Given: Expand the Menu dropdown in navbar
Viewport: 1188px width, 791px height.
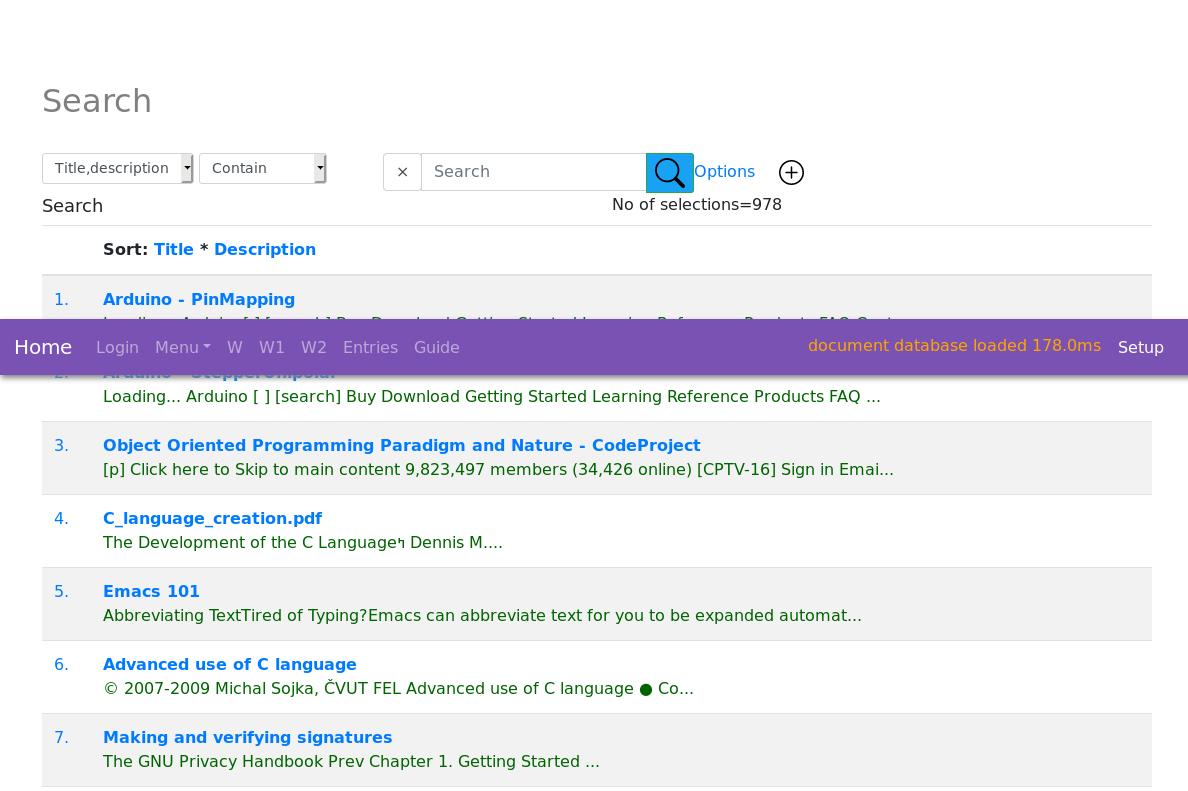Looking at the screenshot, I should coord(182,347).
